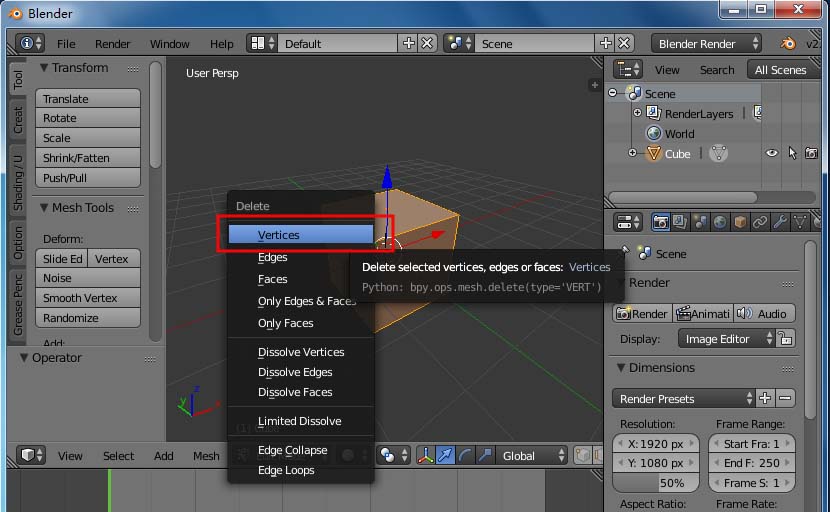Screen dimensions: 830x512
Task: Select the Constraints chain-link tab
Action: point(760,222)
